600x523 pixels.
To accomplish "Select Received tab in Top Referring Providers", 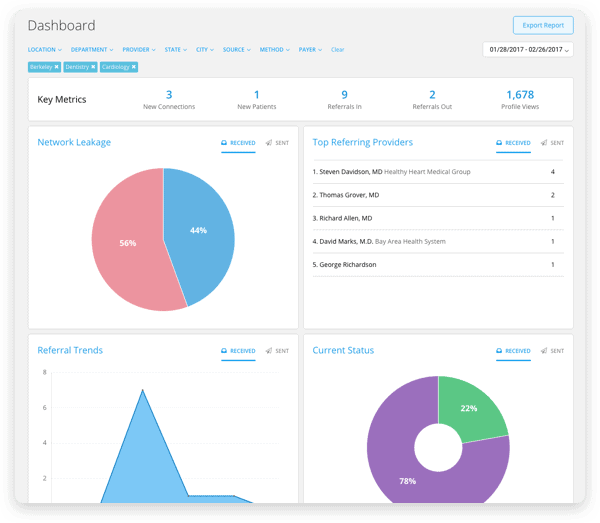I will coord(513,143).
